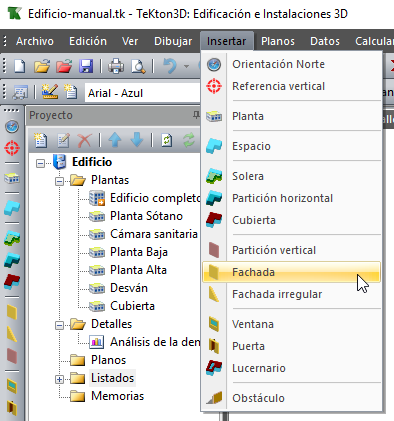The width and height of the screenshot is (394, 421).
Task: Click the green Solera icon in left toolbar
Action: [x=12, y=238]
